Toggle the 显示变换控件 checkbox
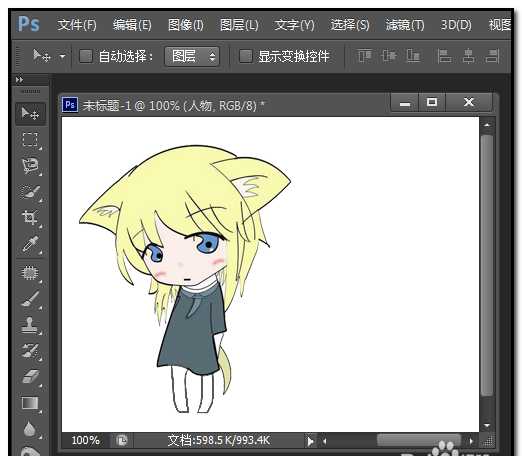522x456 pixels. pos(246,56)
